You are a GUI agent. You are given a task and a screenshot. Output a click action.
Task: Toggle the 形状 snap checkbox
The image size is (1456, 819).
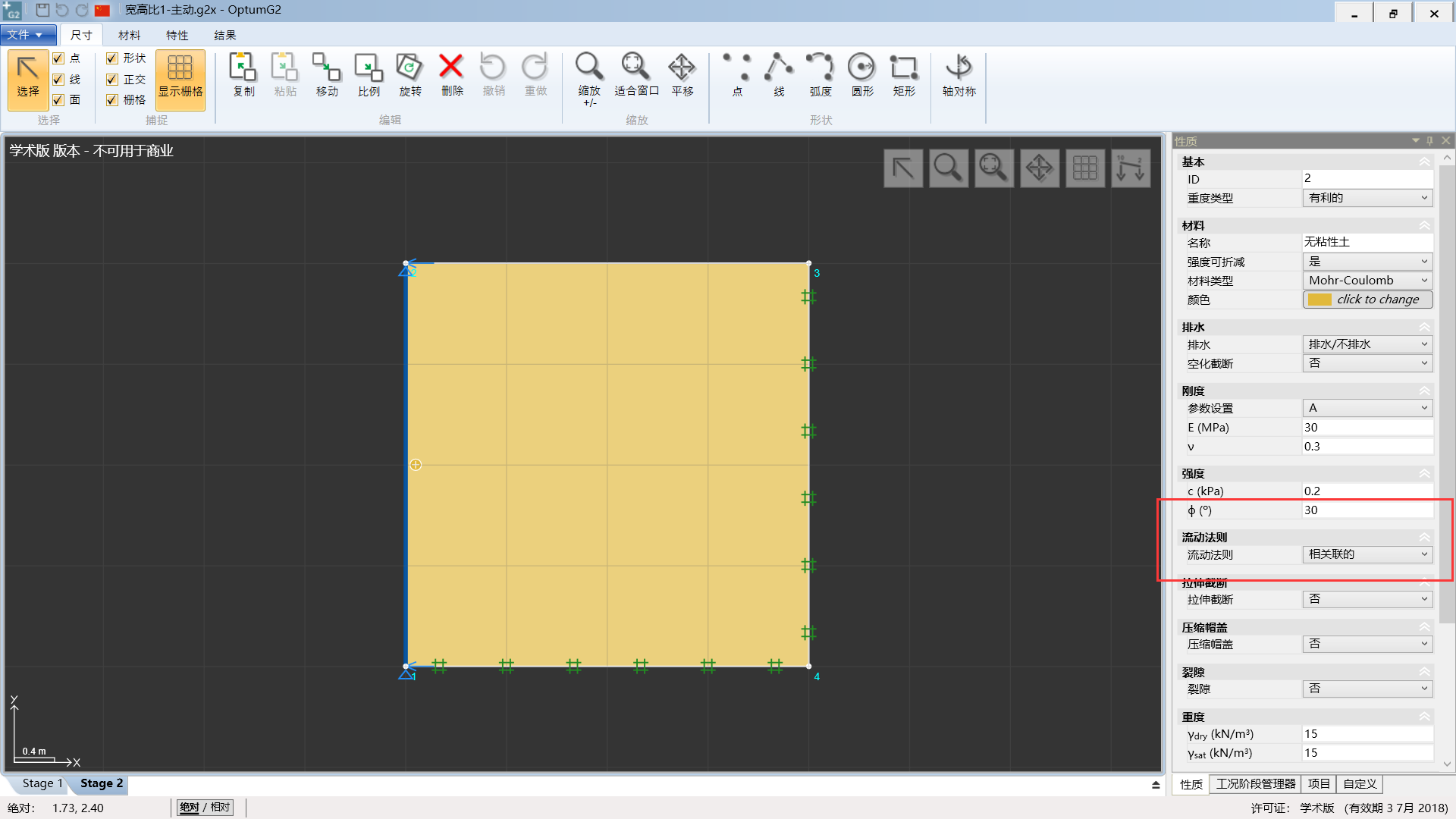click(112, 58)
